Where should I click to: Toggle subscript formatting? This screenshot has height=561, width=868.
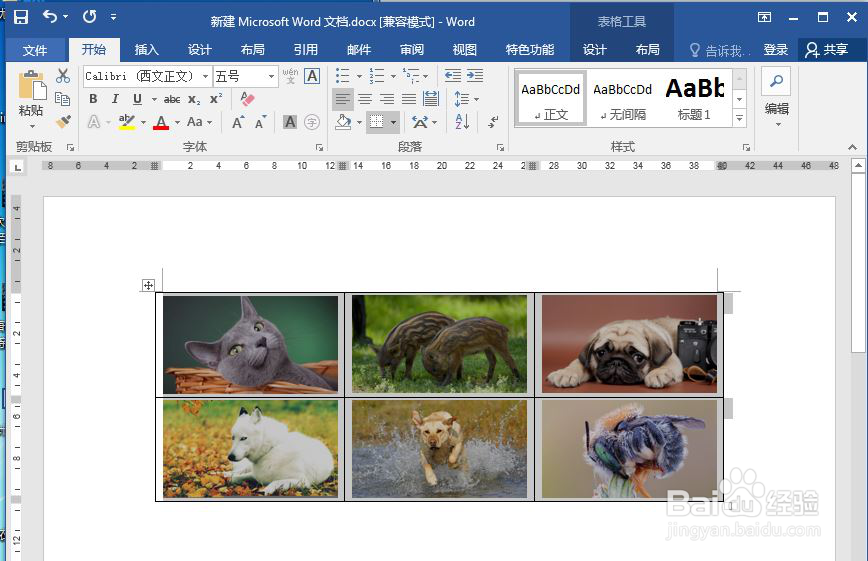(194, 100)
